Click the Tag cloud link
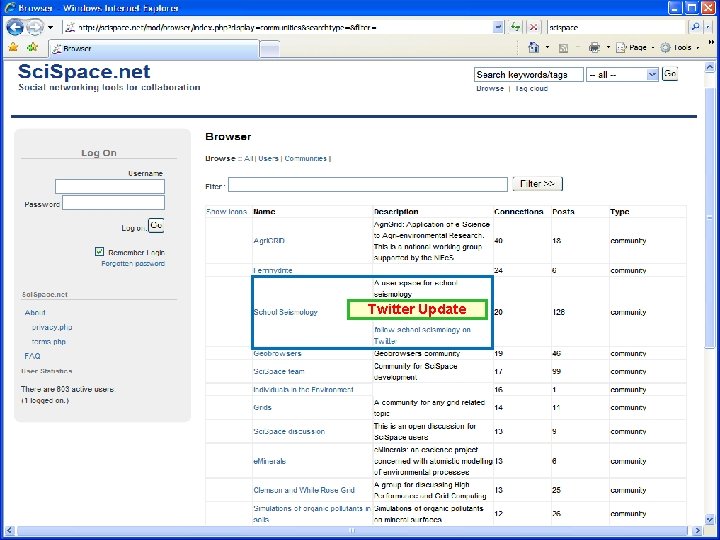Screen dimensions: 720x540 pyautogui.click(x=531, y=88)
